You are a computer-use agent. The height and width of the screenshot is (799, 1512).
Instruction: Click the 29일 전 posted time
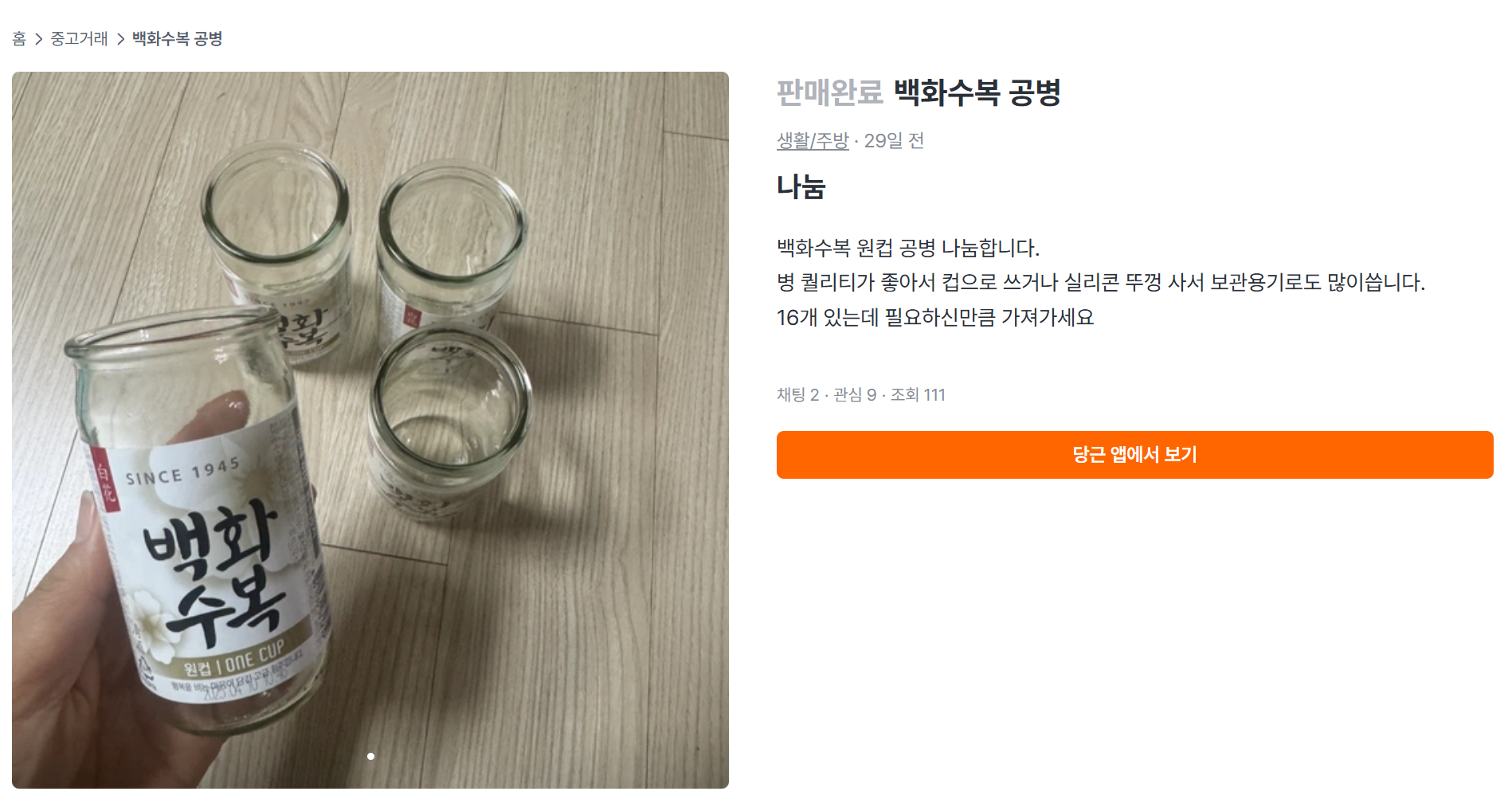(894, 141)
